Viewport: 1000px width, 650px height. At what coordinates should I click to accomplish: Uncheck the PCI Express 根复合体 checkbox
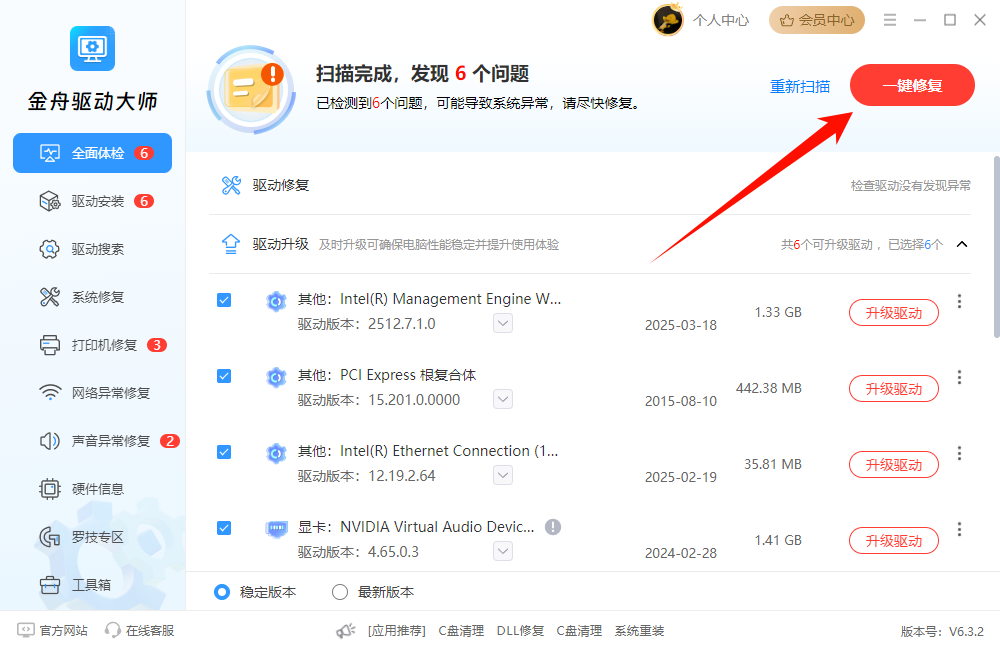(224, 376)
